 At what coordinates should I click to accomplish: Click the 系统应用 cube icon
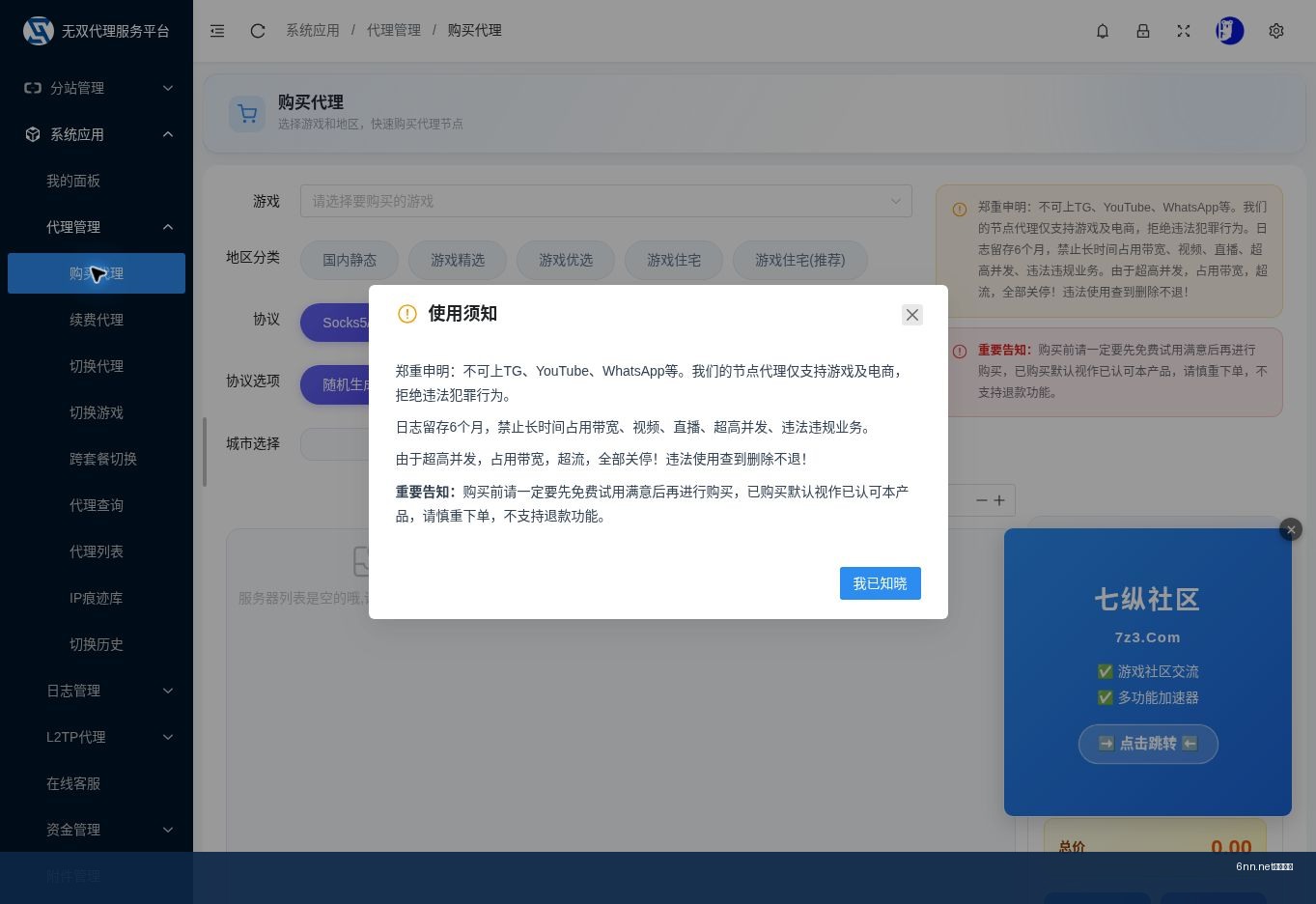[x=33, y=134]
